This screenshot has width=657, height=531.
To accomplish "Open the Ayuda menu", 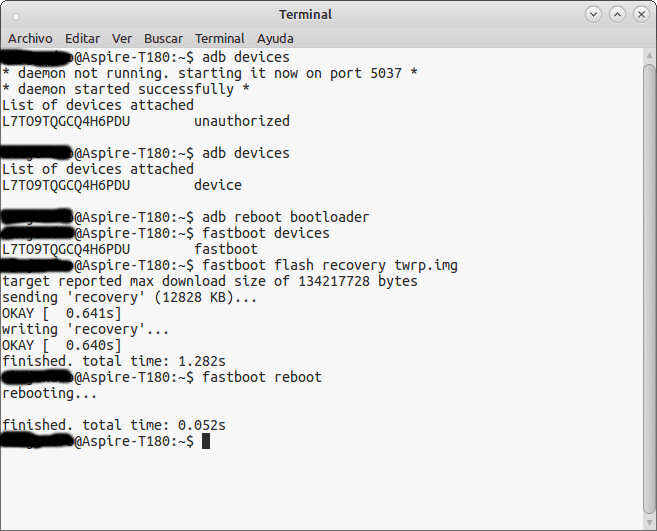I will click(x=275, y=39).
